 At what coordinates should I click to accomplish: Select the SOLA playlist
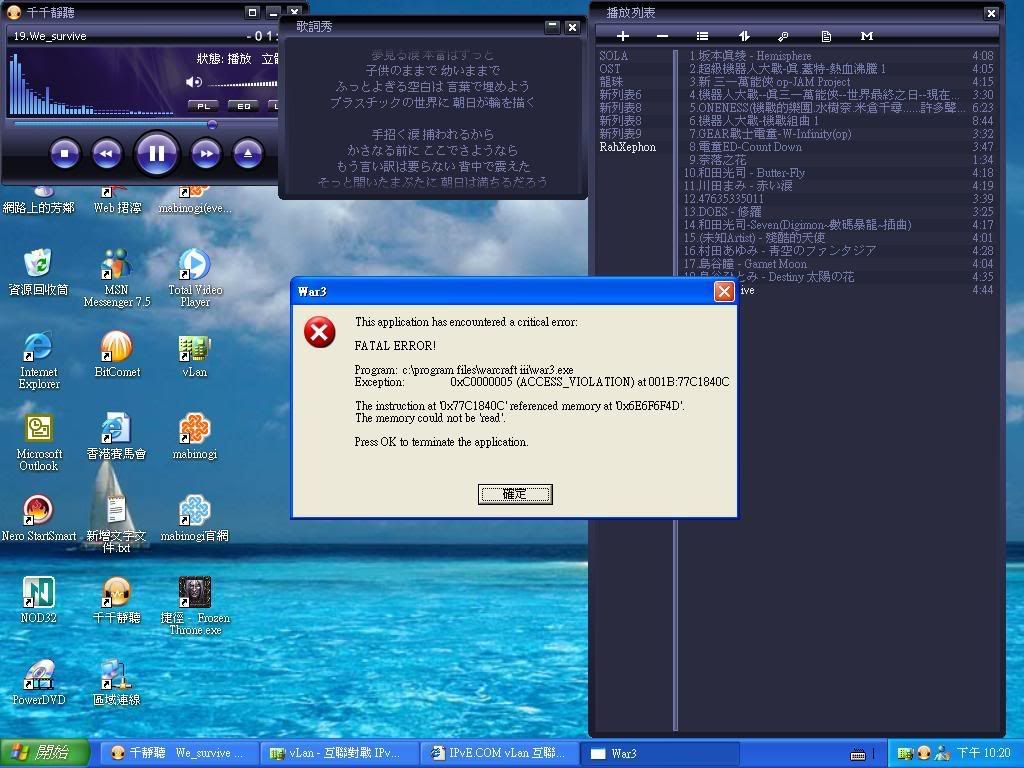614,56
